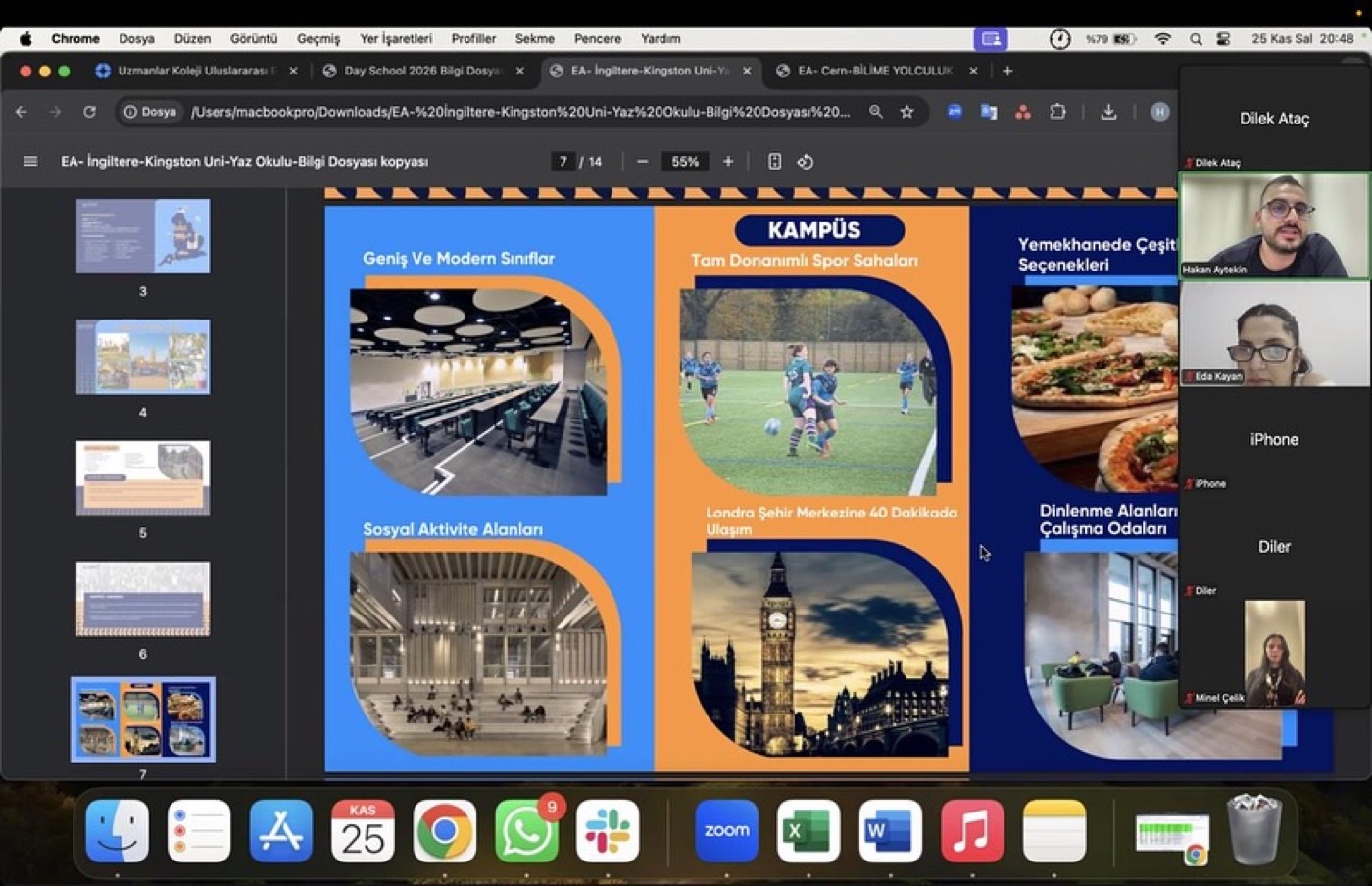Open the Yer İşaretleri menu
The height and width of the screenshot is (886, 1372).
(x=395, y=39)
